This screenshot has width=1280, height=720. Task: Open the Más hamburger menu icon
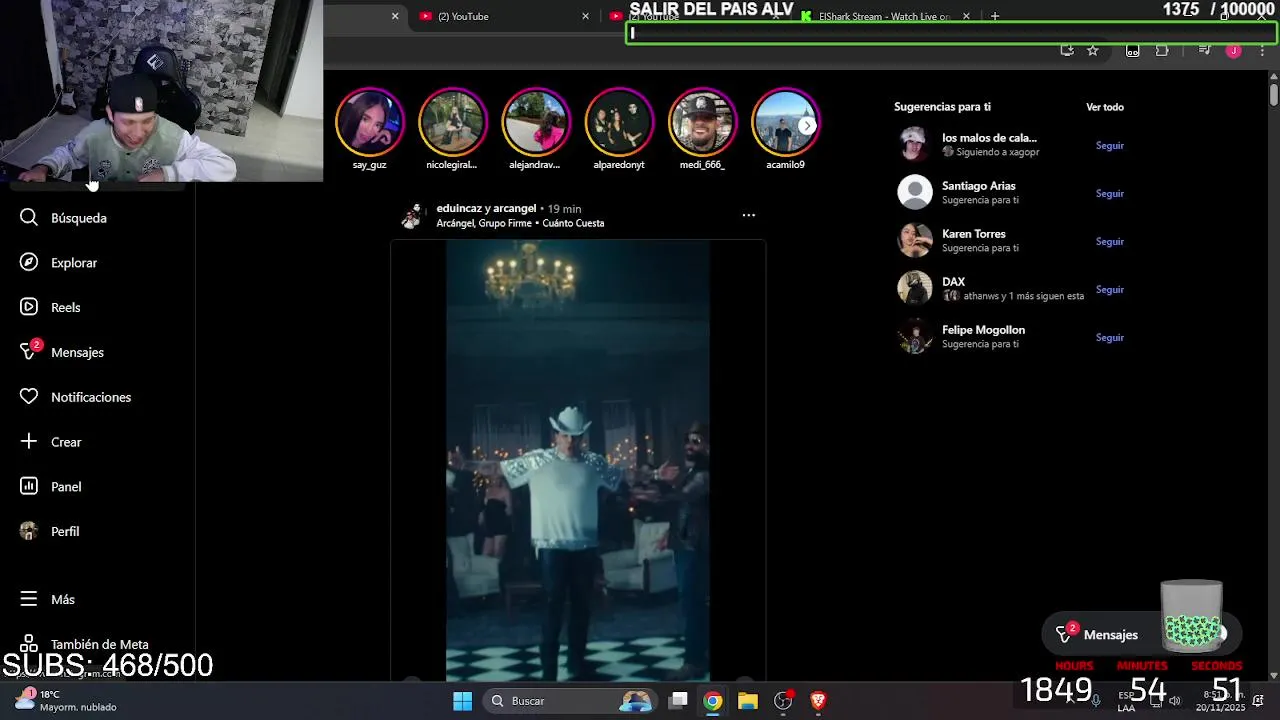tap(29, 599)
